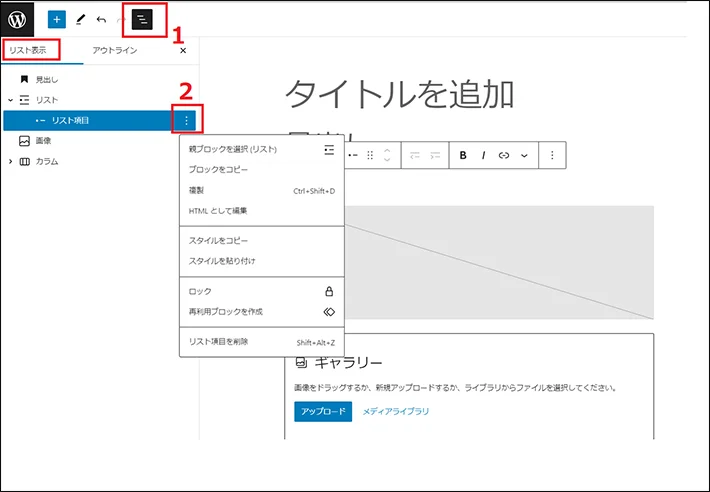Screen dimensions: 710x492
Task: Choose ブロックをコピー from the menu
Action: [219, 170]
